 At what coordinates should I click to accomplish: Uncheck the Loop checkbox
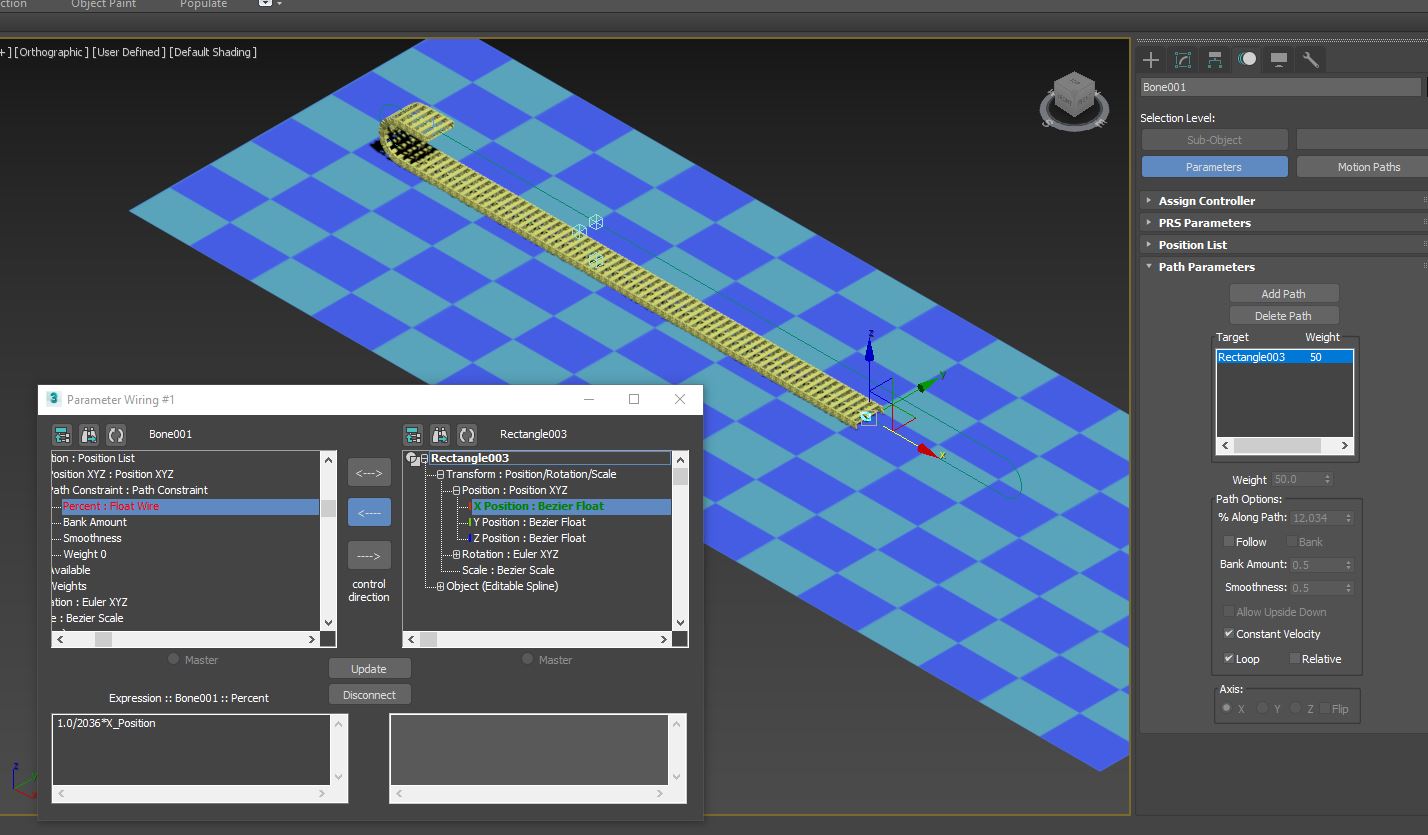(x=1229, y=659)
